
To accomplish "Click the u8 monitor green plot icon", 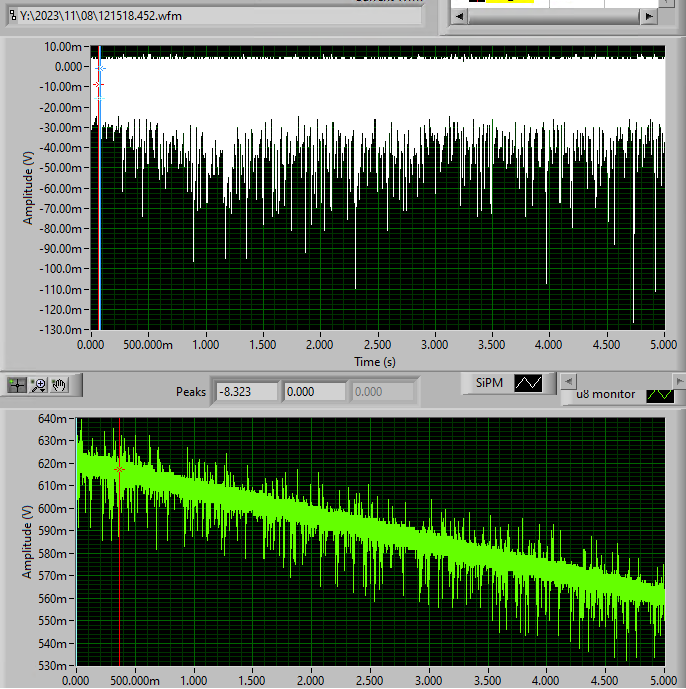I will (659, 395).
